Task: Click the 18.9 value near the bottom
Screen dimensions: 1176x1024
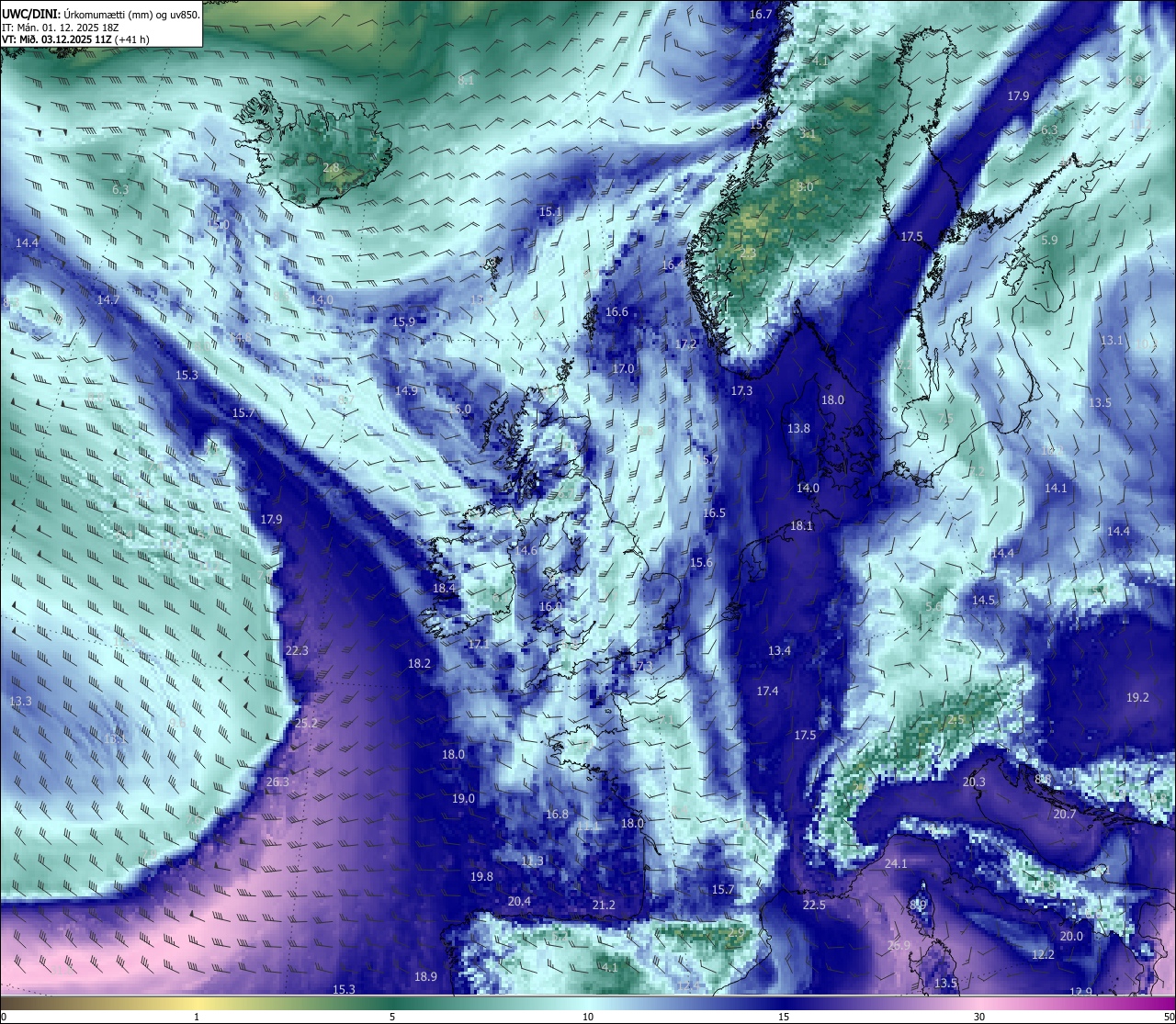Action: pos(425,977)
